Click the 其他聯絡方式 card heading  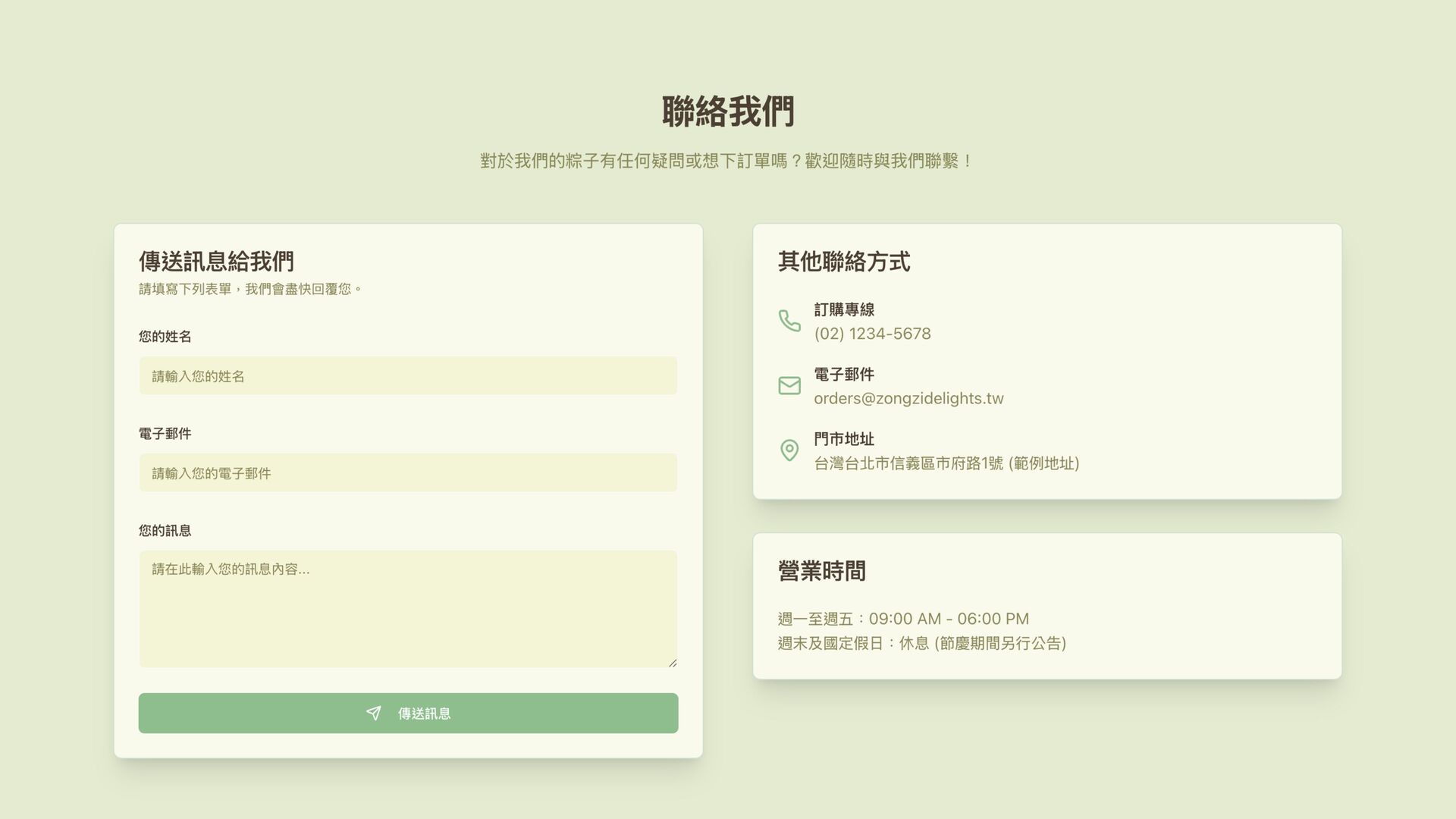point(843,262)
